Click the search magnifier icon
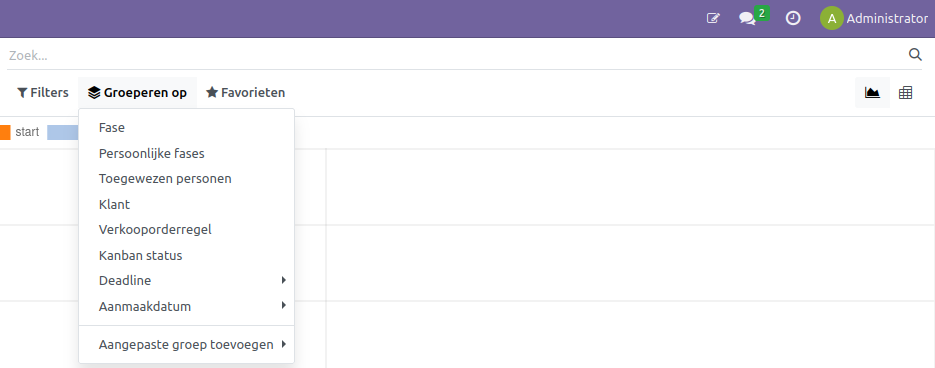 tap(915, 55)
